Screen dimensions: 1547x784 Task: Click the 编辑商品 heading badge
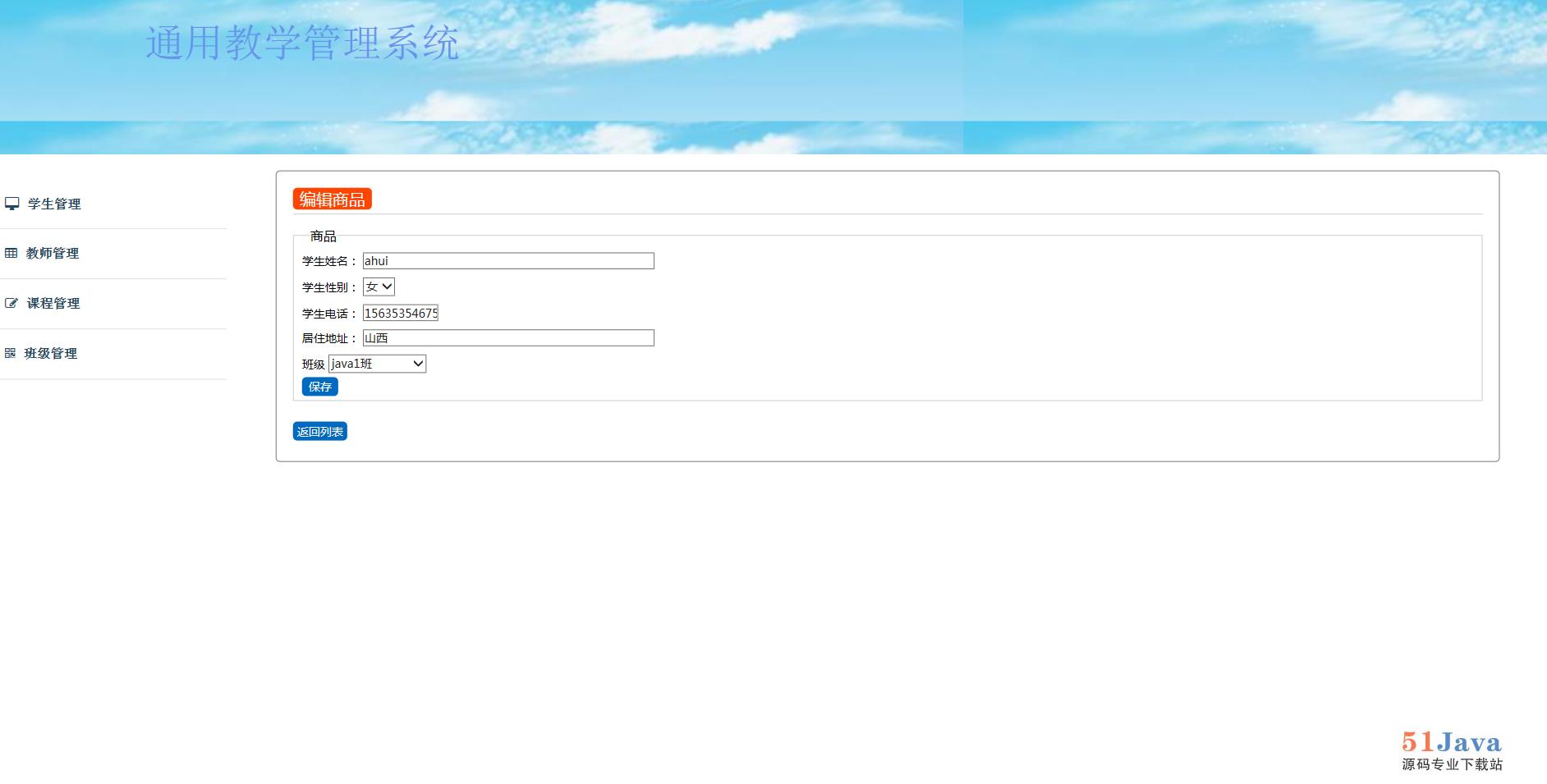(x=333, y=199)
